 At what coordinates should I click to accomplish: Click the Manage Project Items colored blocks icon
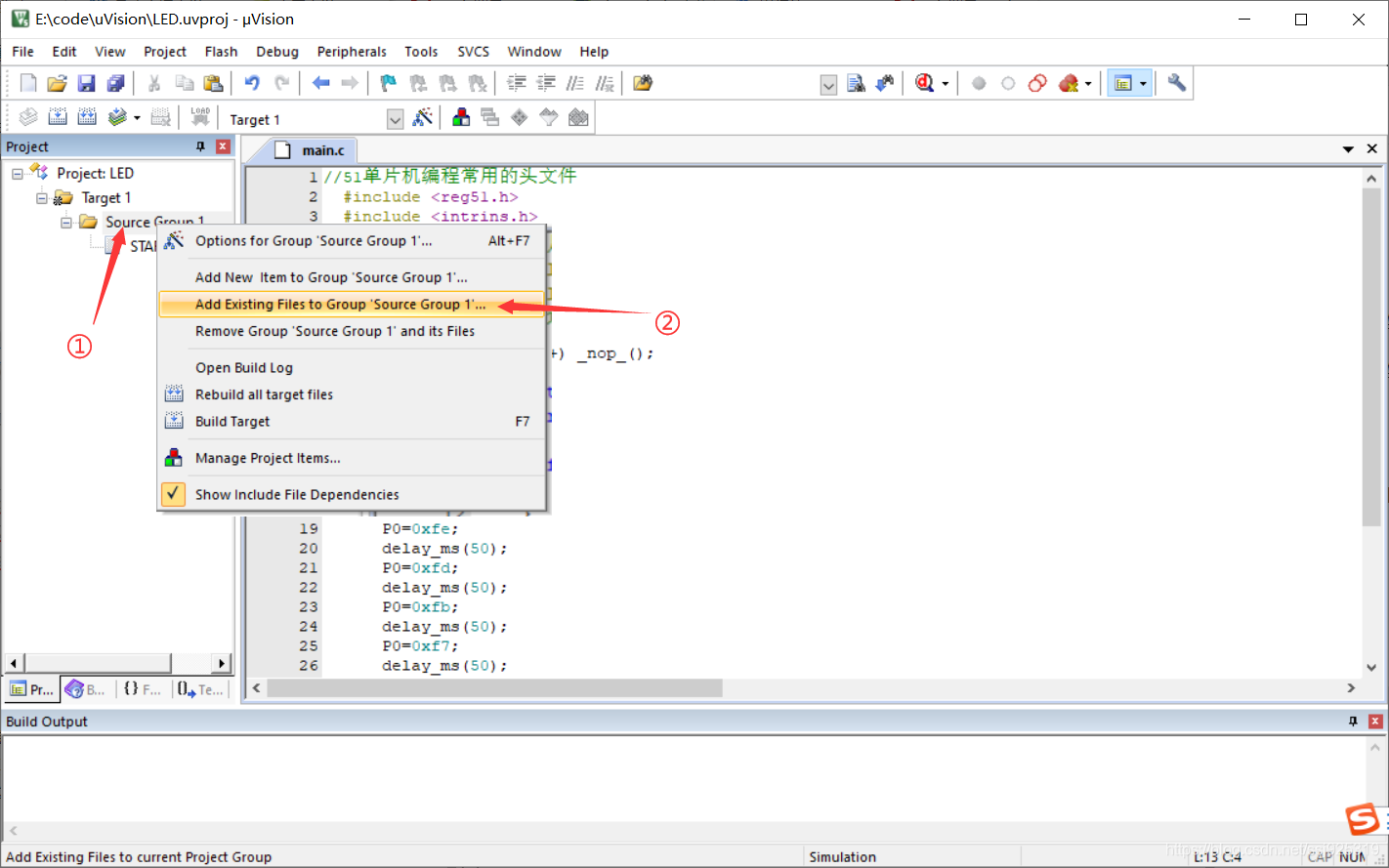click(461, 118)
